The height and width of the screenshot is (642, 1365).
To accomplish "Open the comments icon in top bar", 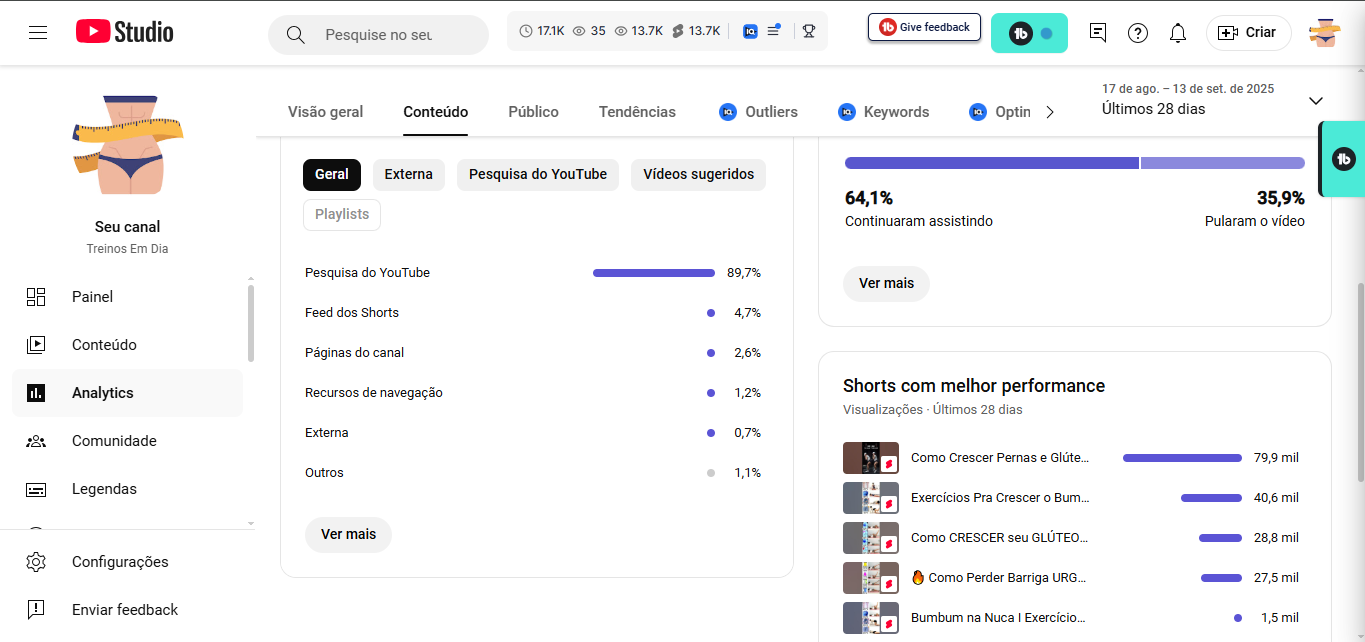I will pos(1098,33).
